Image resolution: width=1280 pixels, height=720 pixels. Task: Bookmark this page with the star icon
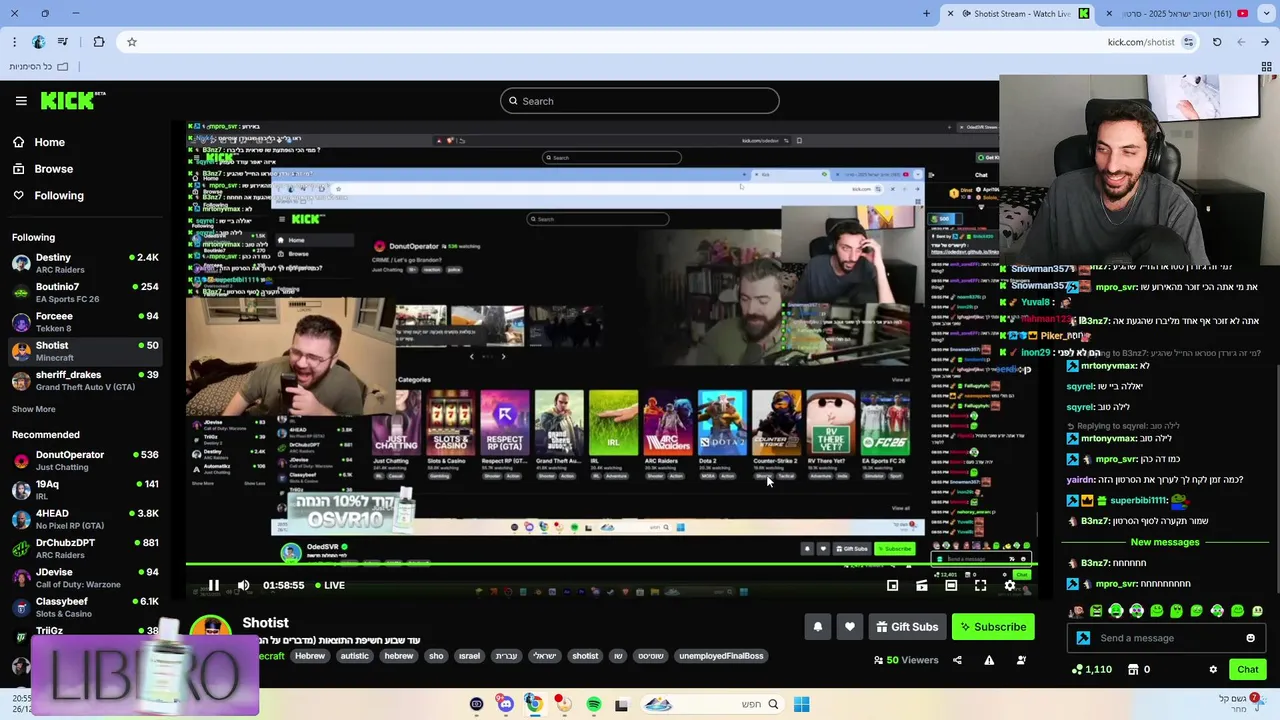tap(131, 42)
